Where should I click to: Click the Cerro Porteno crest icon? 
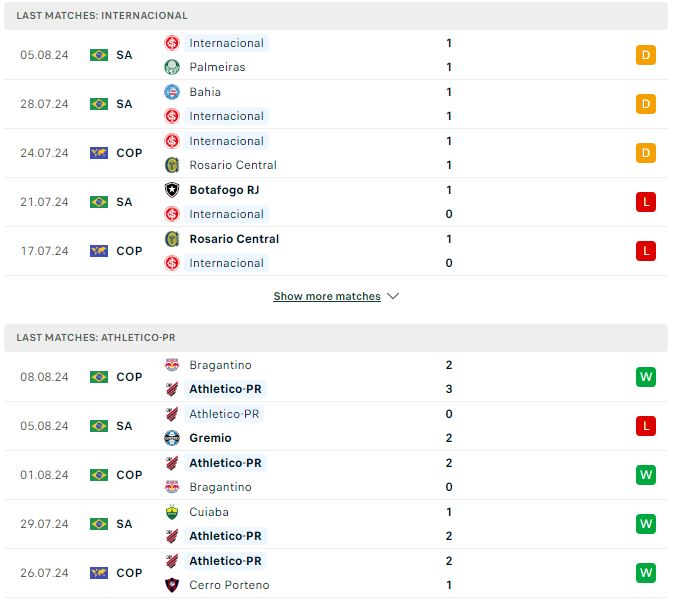point(172,585)
